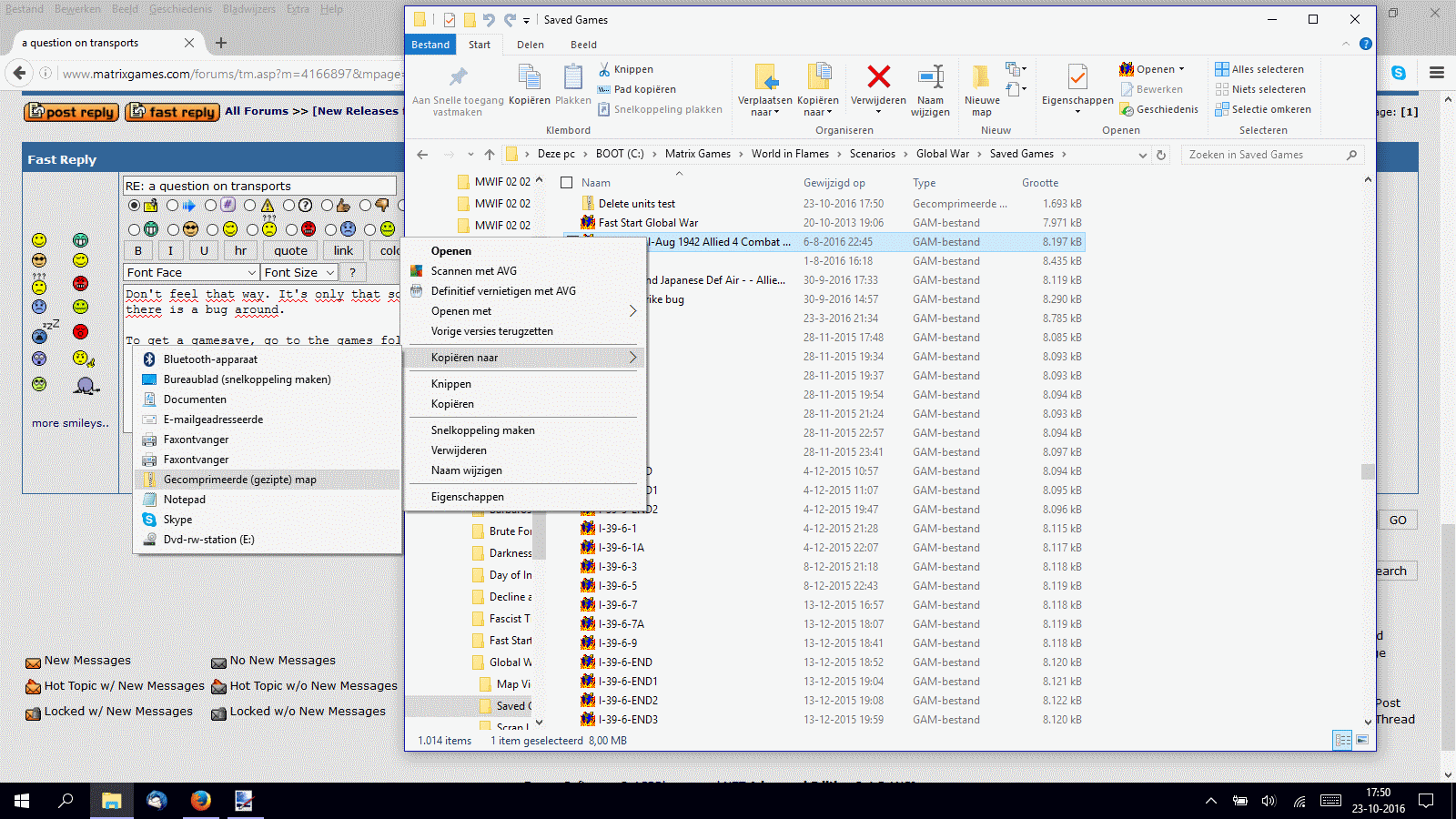Select the first message icon radio button
The height and width of the screenshot is (819, 1456).
(x=135, y=206)
